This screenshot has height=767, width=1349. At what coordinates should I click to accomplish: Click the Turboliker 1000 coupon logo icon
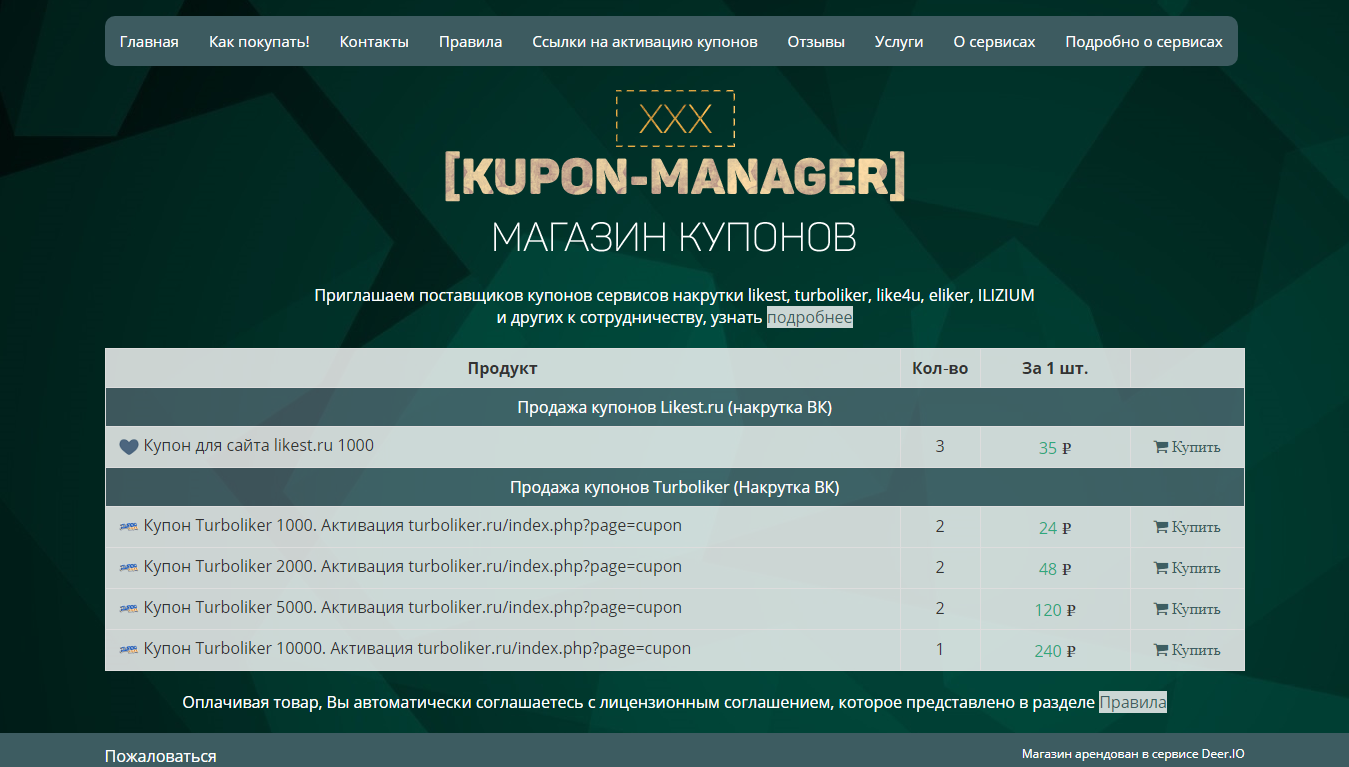click(x=129, y=527)
